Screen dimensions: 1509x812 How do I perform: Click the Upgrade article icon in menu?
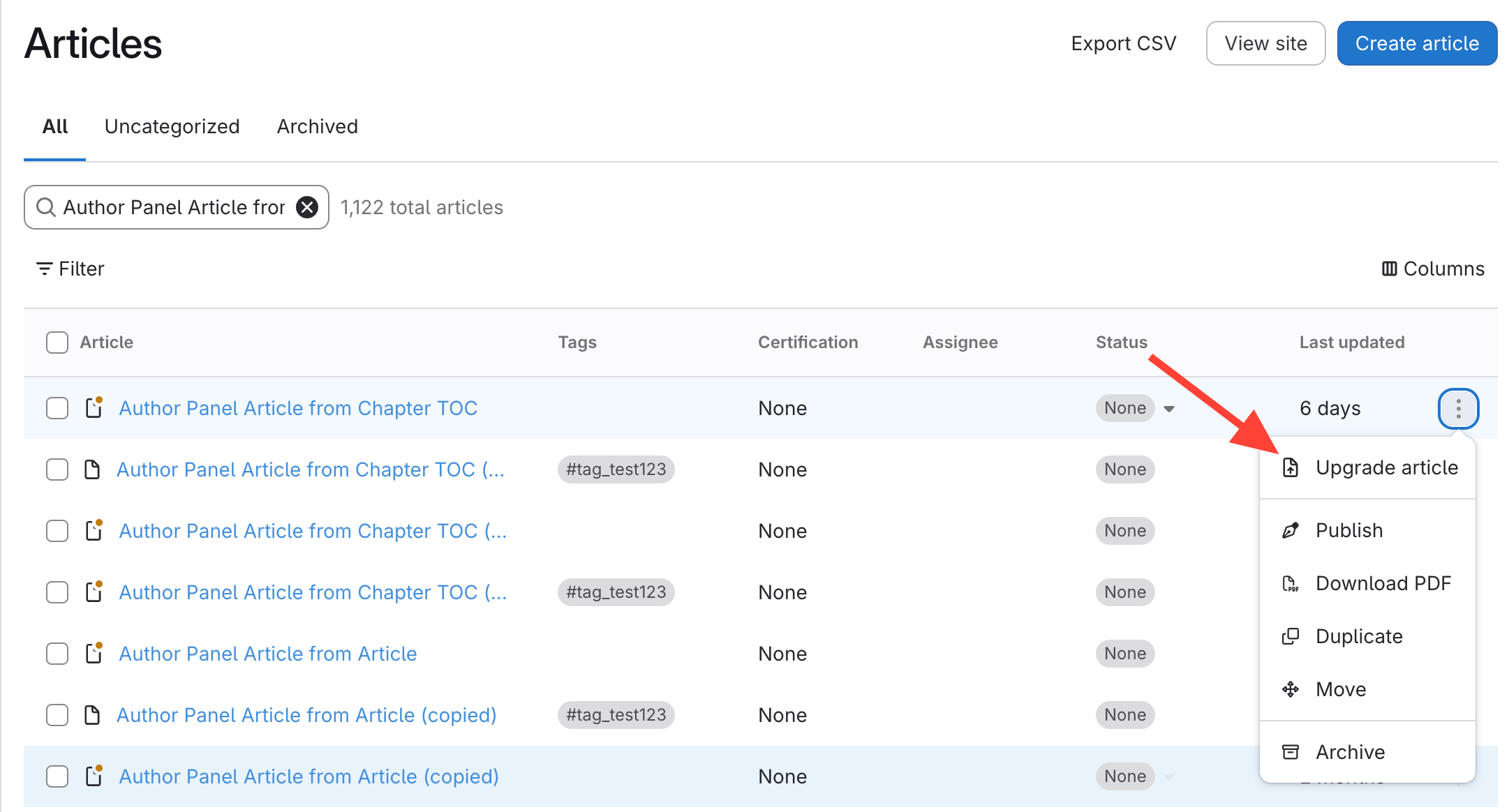click(x=1291, y=467)
